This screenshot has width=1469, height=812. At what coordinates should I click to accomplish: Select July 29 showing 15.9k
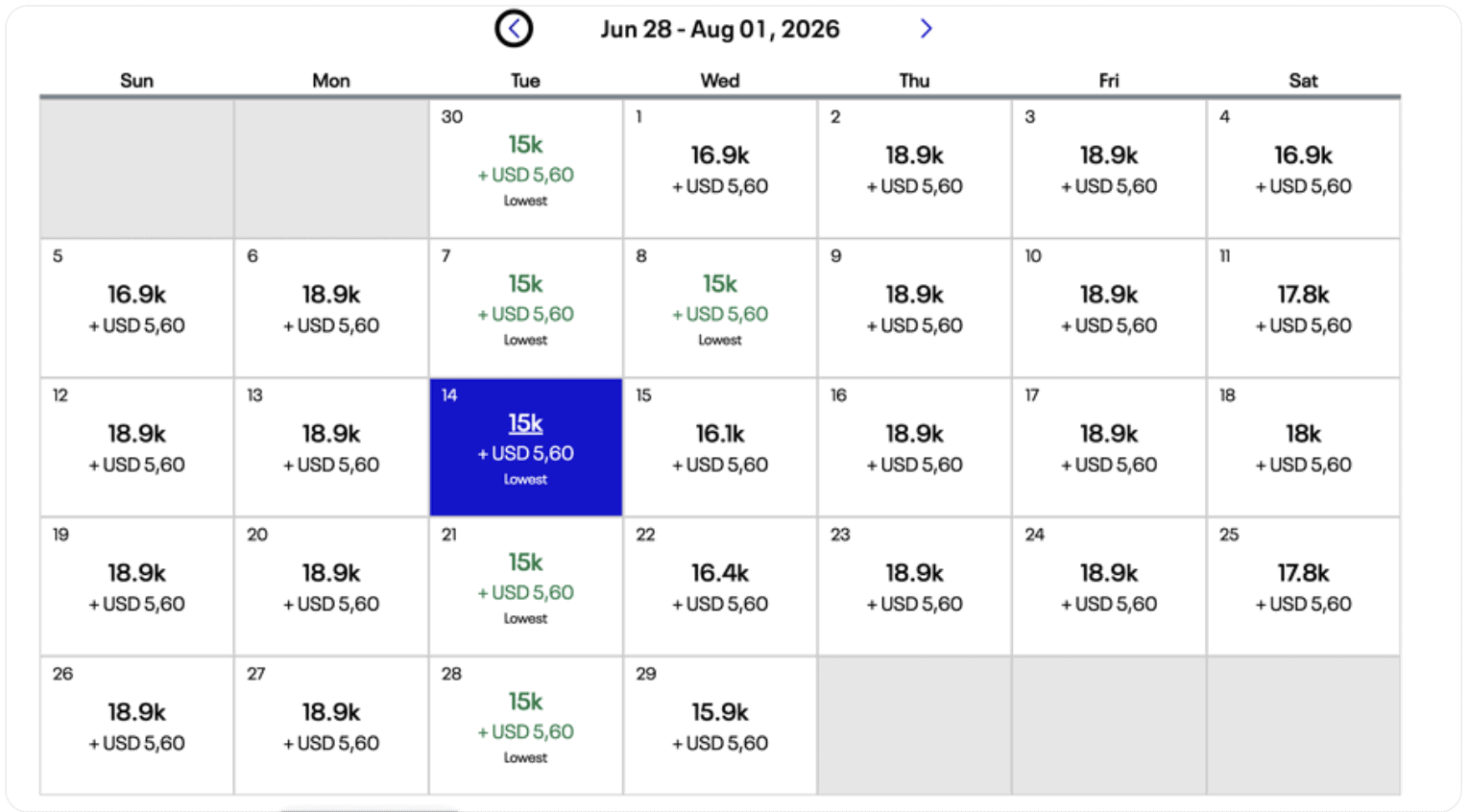click(719, 725)
